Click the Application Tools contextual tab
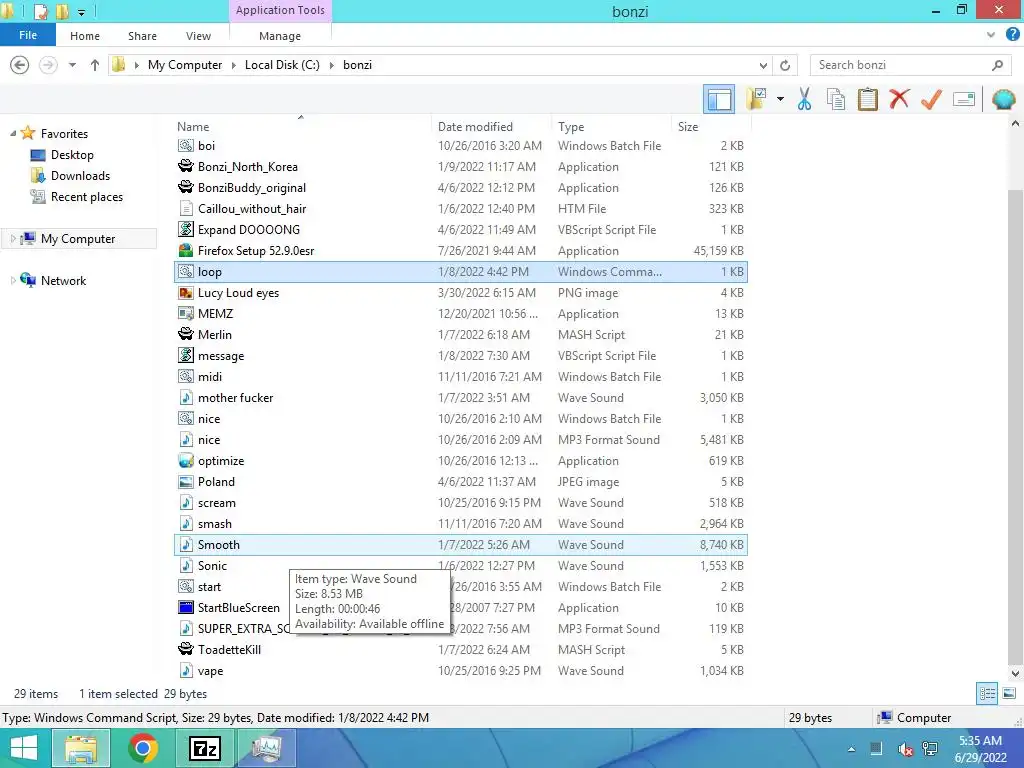 [x=280, y=10]
